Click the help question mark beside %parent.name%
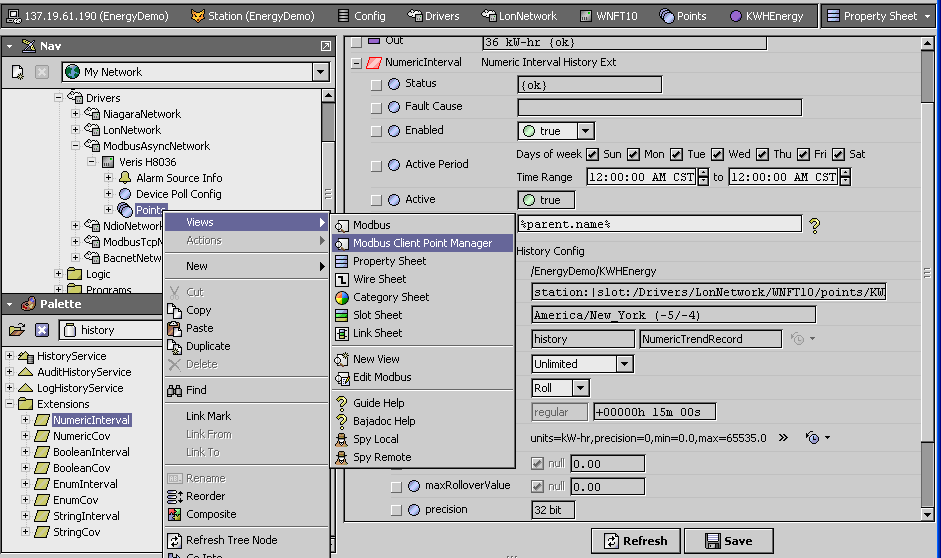Screen dimensions: 941x558 click(x=815, y=225)
